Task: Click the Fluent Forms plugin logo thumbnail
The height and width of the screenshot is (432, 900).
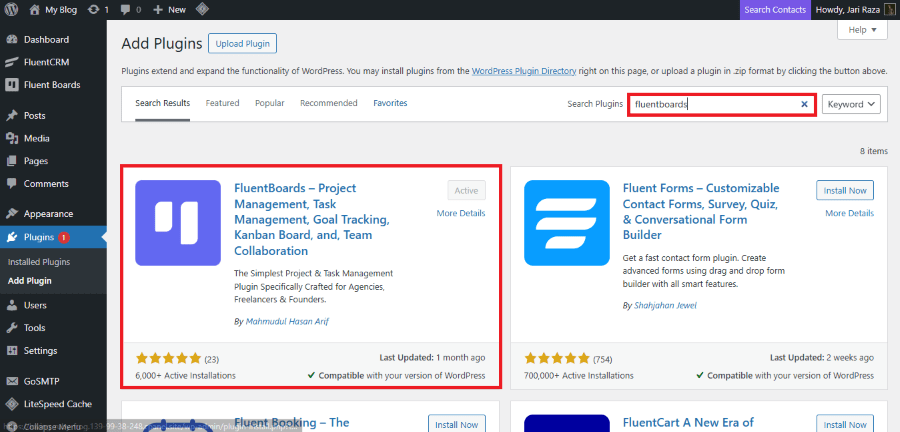Action: coord(567,223)
